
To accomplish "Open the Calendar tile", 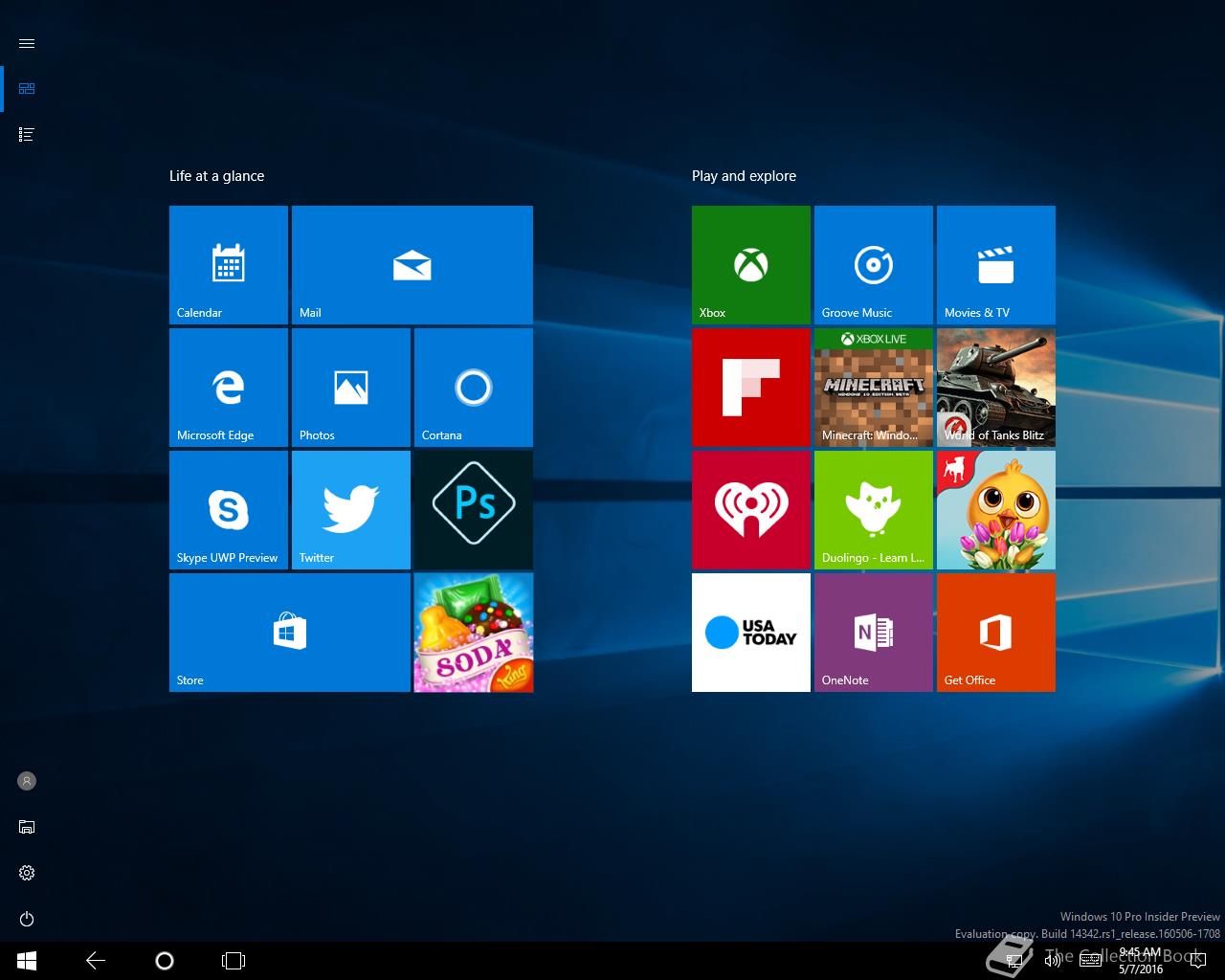I will pos(228,264).
